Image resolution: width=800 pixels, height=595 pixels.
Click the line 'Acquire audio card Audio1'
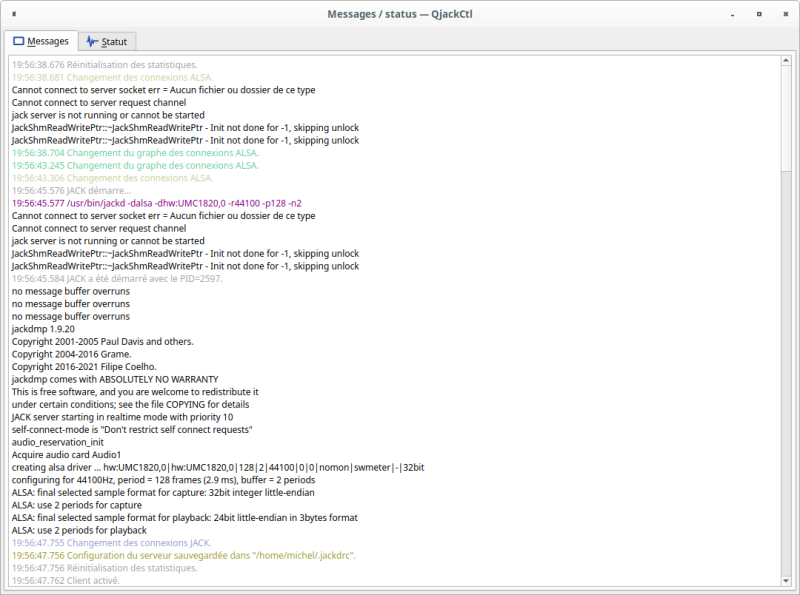[66, 455]
